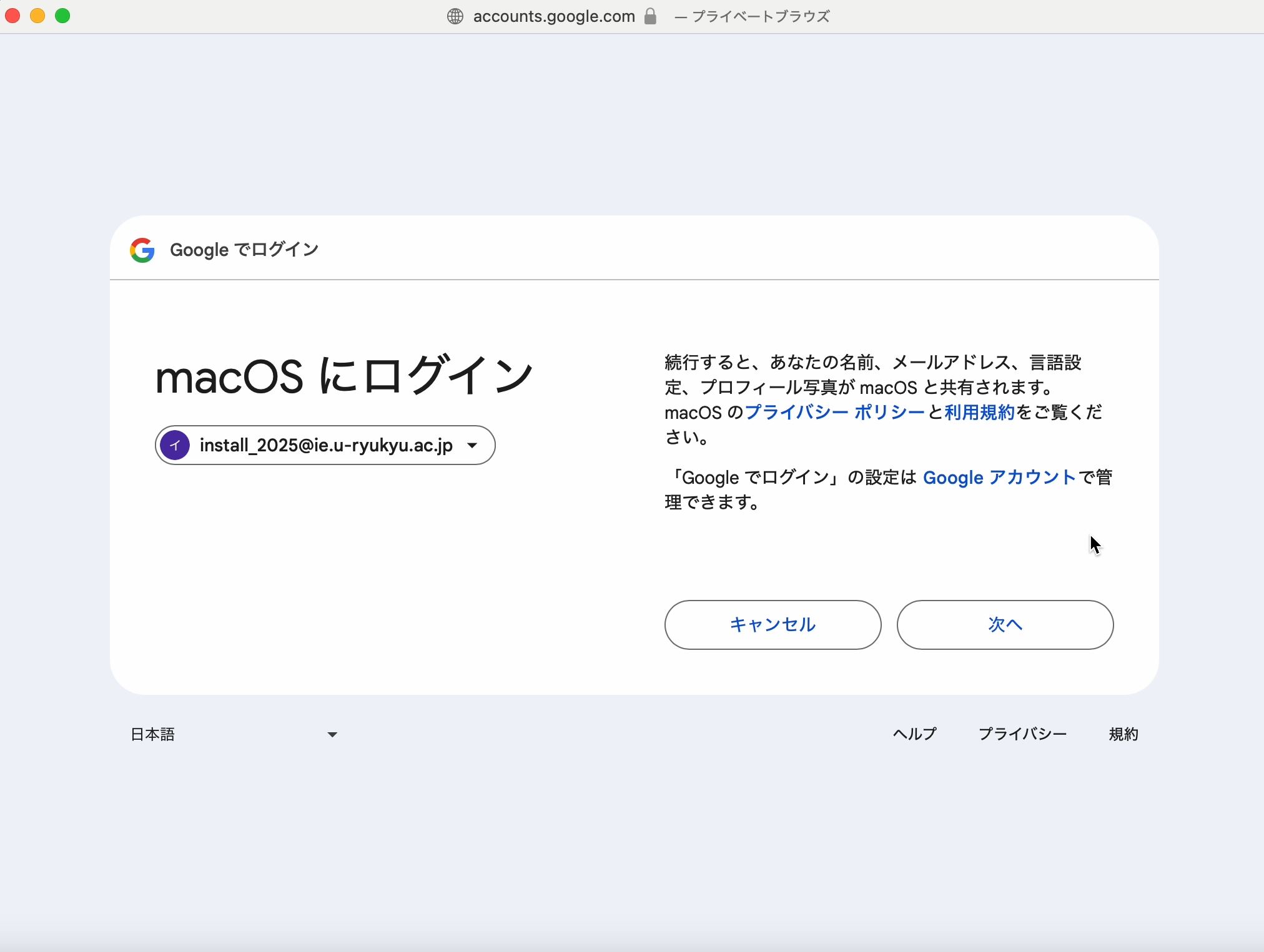Open the 規約 footer link
Viewport: 1264px width, 952px height.
point(1123,734)
